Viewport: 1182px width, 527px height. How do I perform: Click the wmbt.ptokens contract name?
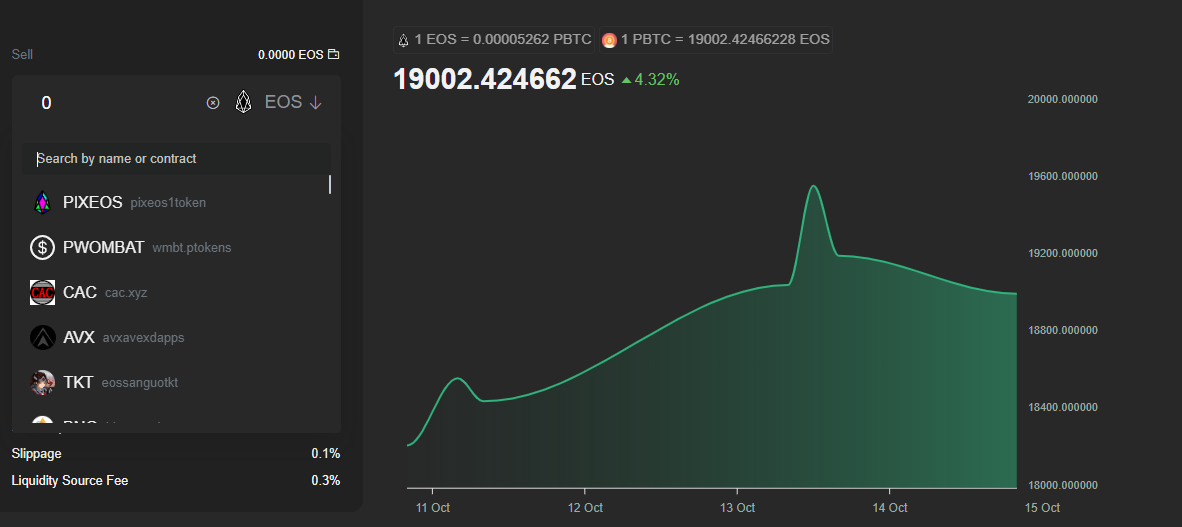[191, 247]
